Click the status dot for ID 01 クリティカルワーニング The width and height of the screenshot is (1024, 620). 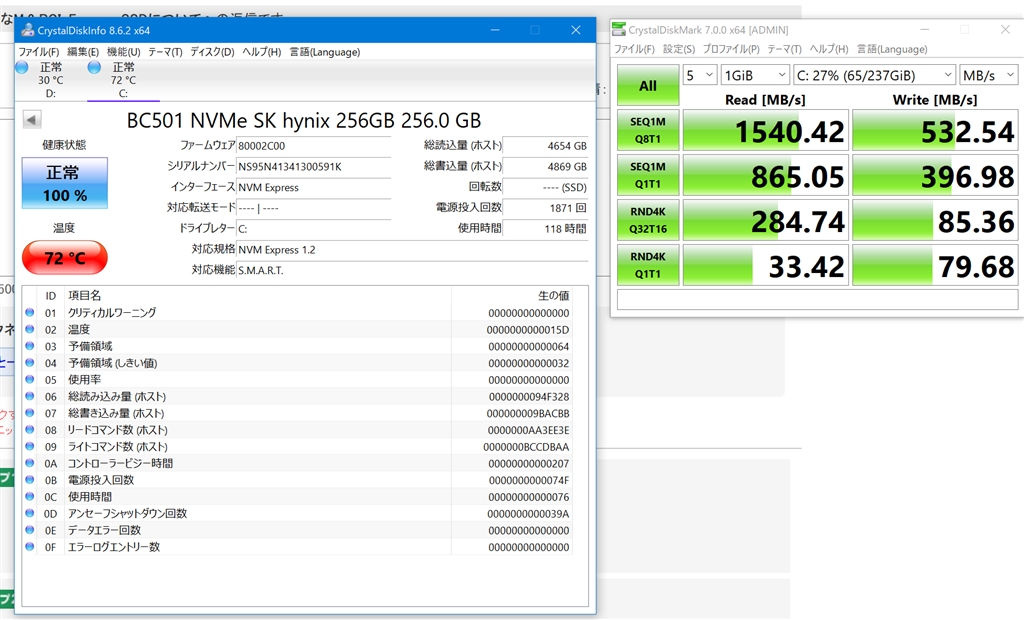point(30,312)
